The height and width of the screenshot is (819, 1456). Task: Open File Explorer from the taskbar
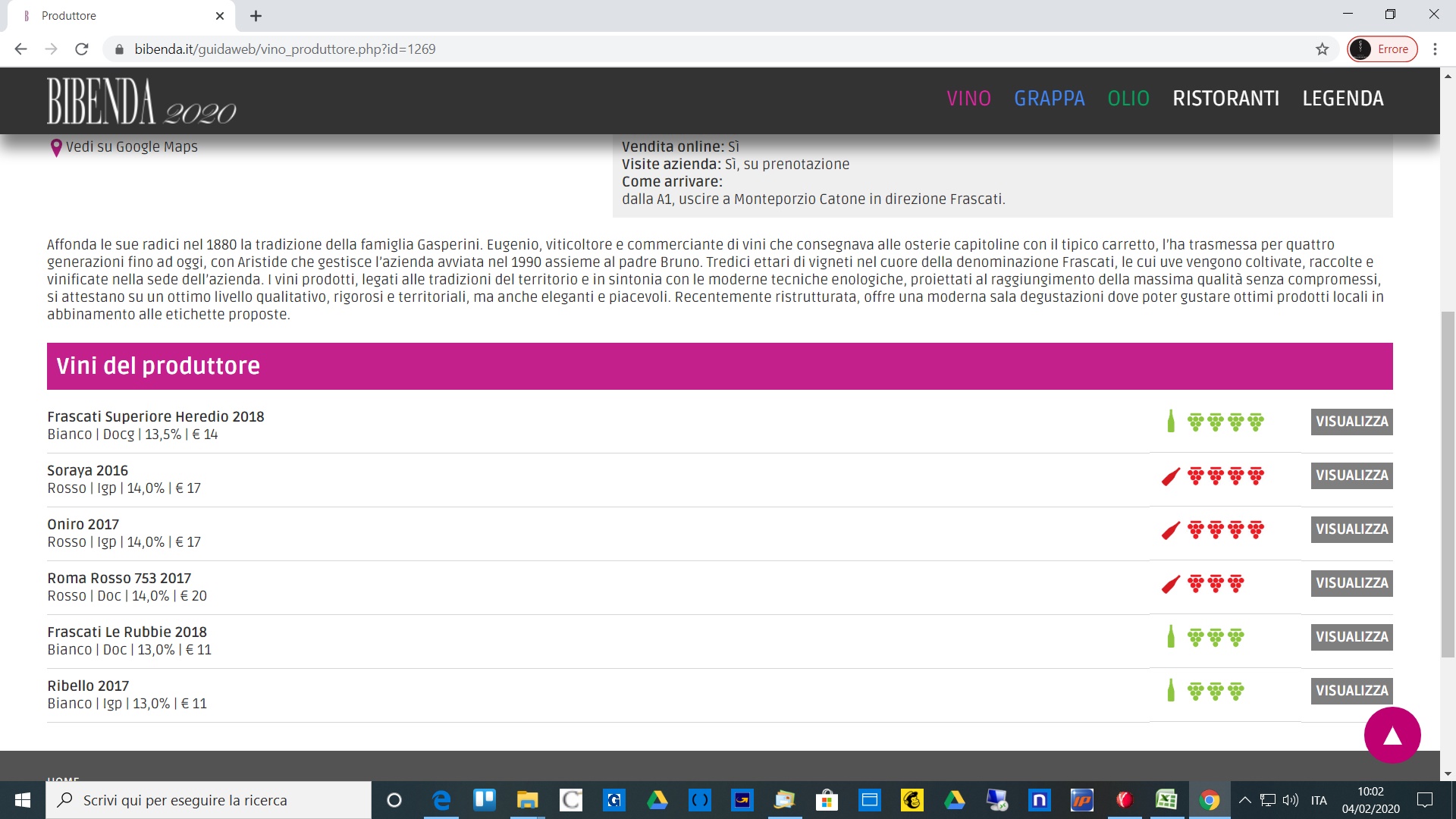click(x=527, y=800)
